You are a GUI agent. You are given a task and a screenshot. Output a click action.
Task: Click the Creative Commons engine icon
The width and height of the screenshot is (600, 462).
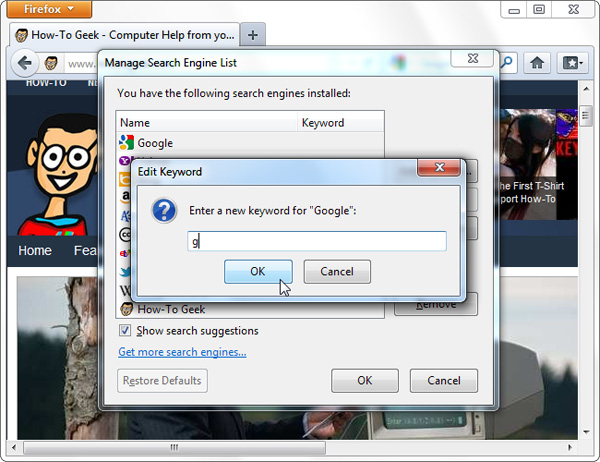click(x=126, y=234)
